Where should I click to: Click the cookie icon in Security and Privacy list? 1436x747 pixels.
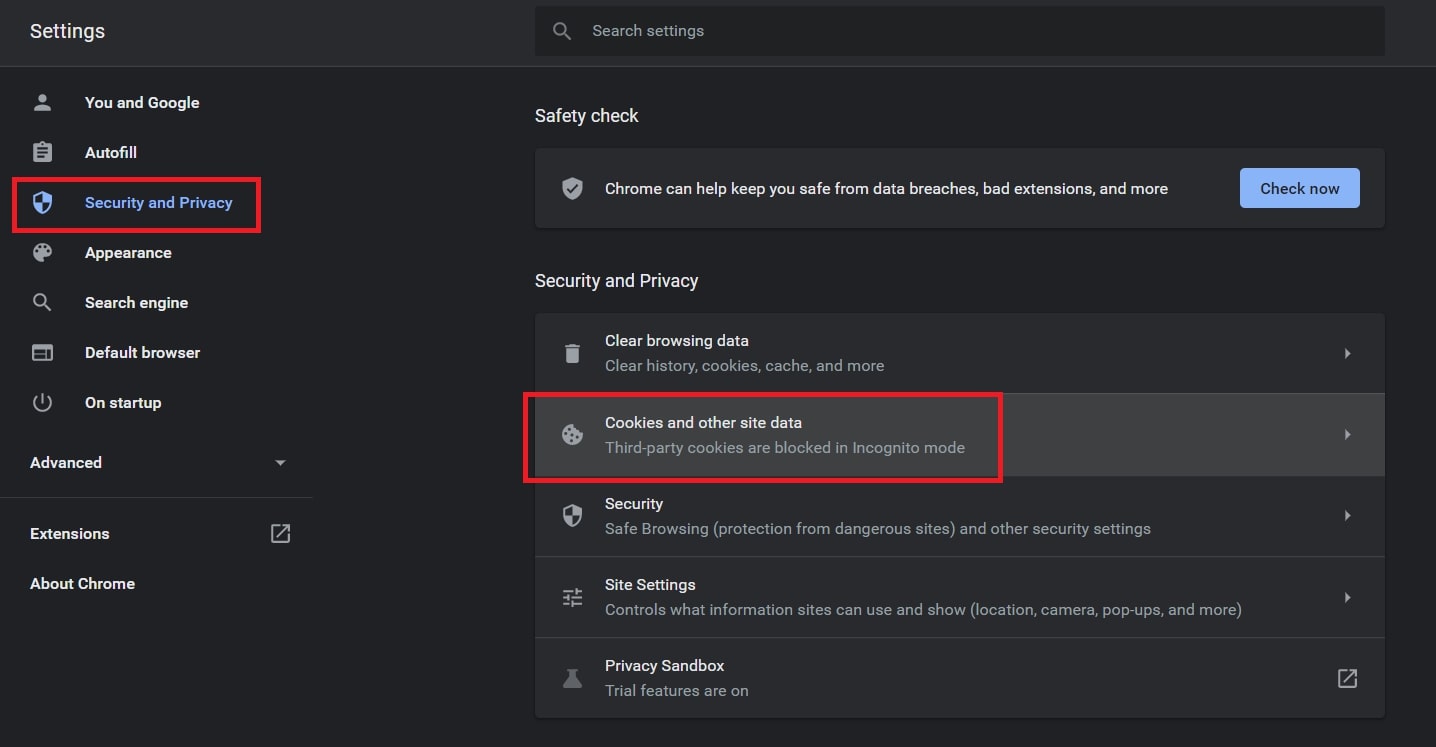point(572,435)
